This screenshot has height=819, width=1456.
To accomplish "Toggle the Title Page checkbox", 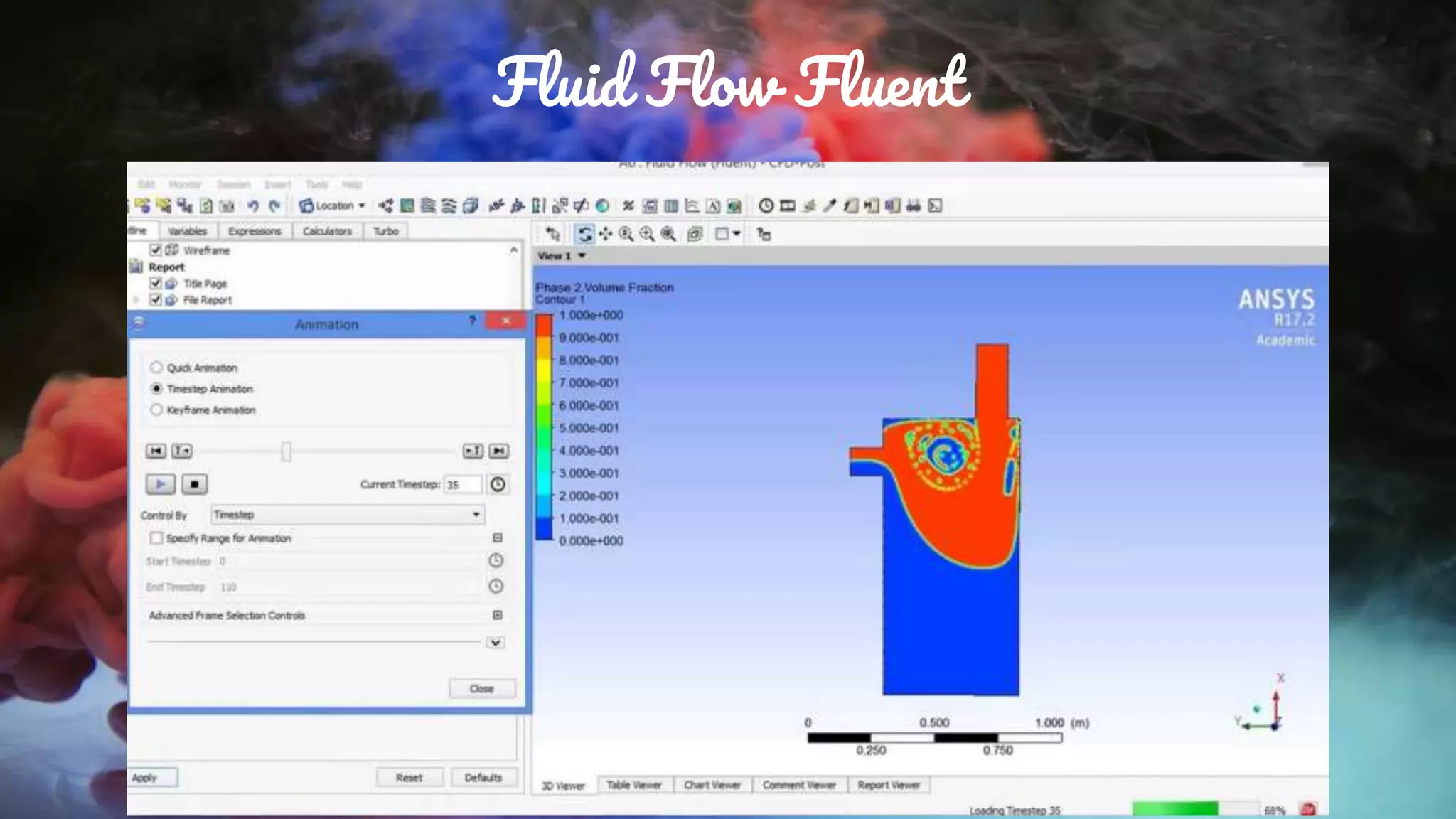I will [x=156, y=283].
